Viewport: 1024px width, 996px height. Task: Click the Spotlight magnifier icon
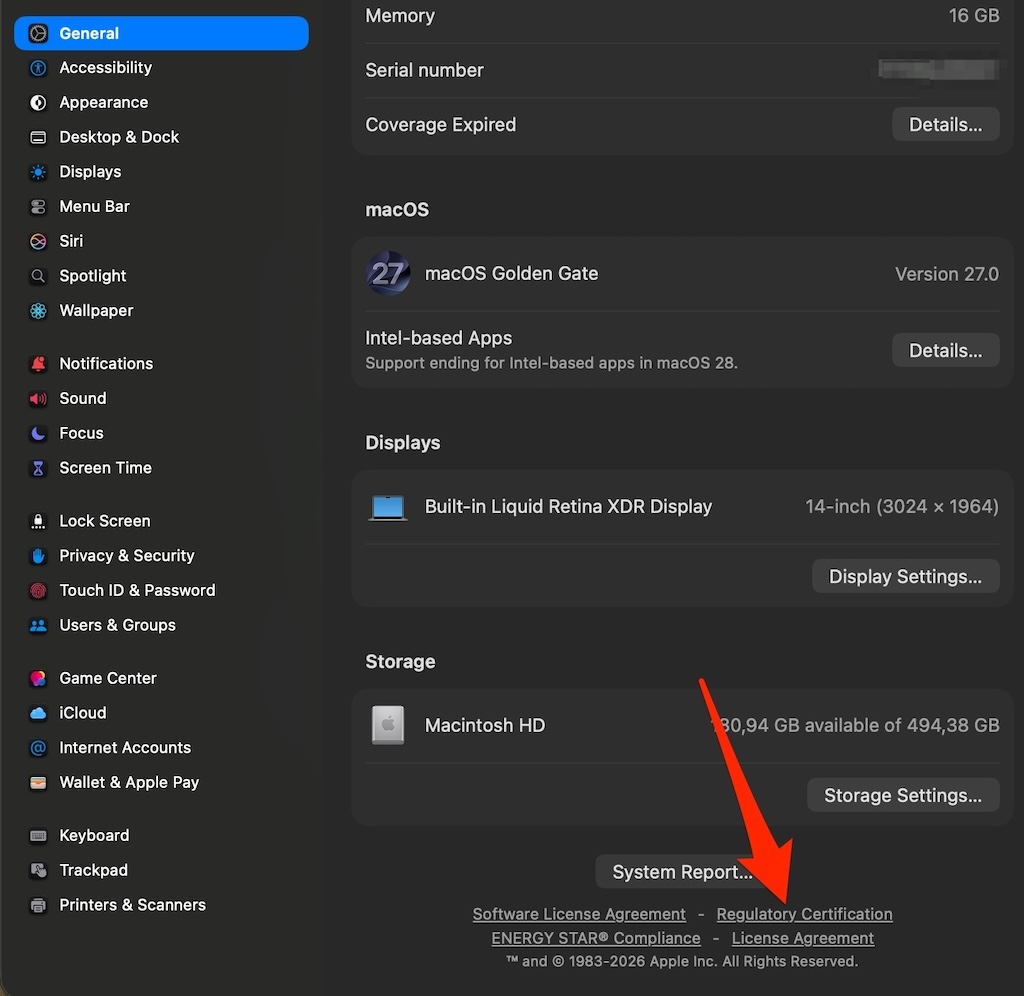coord(39,276)
